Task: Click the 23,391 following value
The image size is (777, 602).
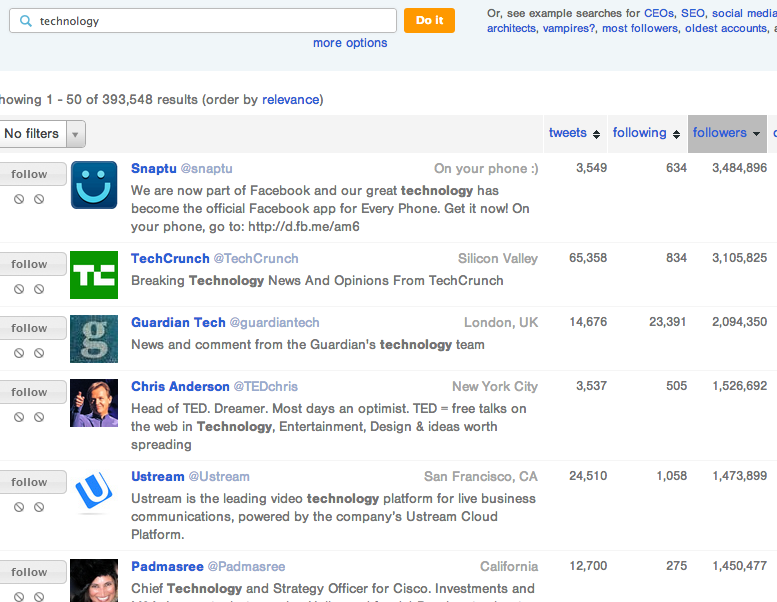Action: pos(667,322)
